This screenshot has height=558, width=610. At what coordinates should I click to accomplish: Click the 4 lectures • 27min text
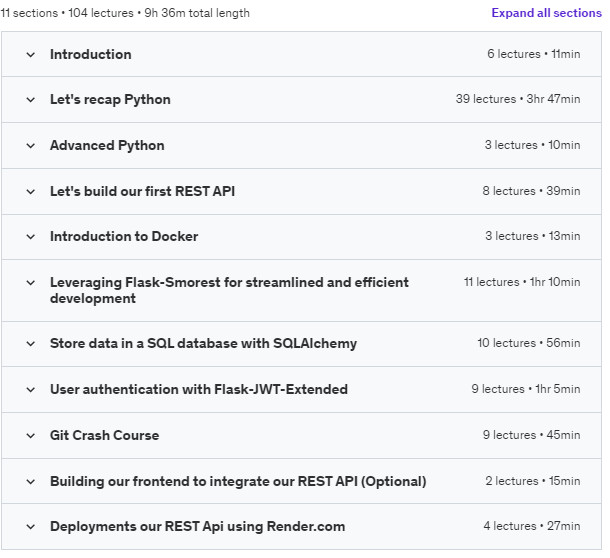(532, 526)
